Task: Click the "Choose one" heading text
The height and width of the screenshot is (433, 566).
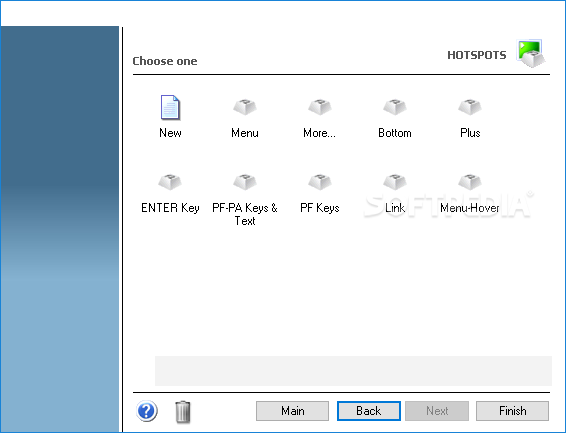Action: [x=165, y=61]
